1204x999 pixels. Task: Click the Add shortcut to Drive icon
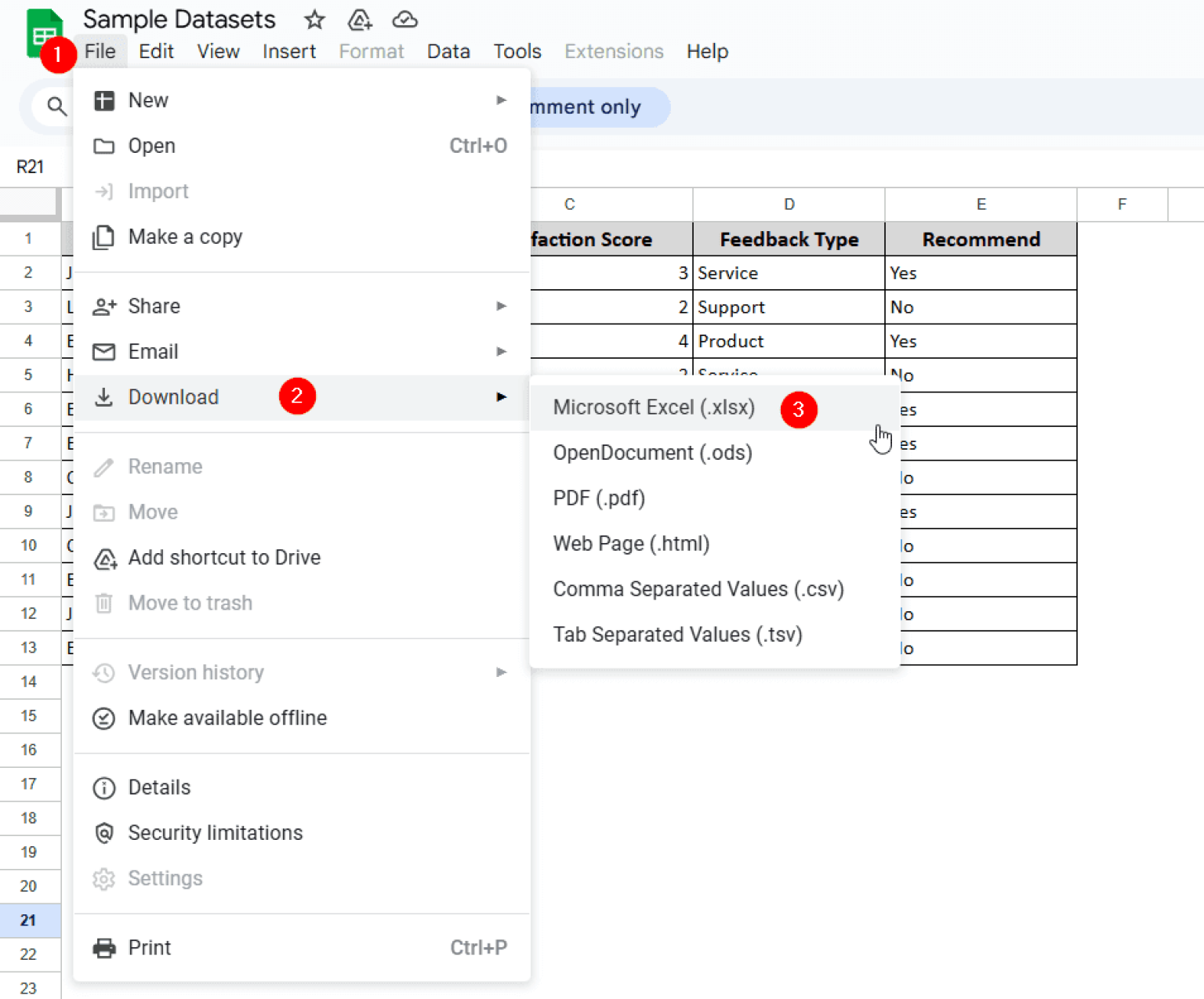coord(105,559)
